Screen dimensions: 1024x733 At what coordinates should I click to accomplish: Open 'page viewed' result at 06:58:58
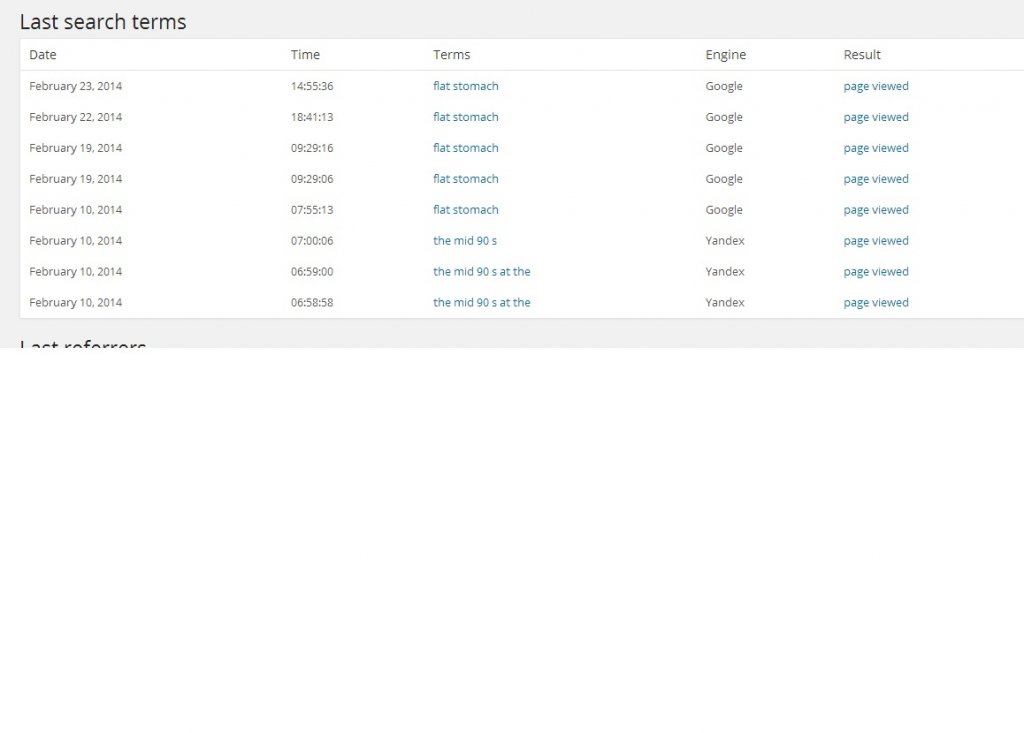876,303
